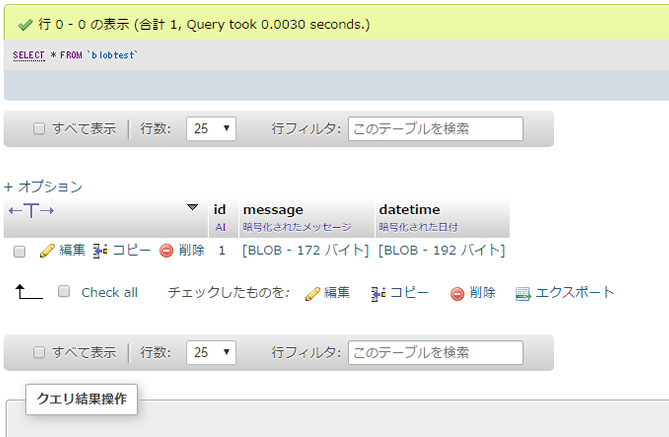Click the SELECT keyword in query
Viewport: 669px width, 437px height.
(x=29, y=55)
